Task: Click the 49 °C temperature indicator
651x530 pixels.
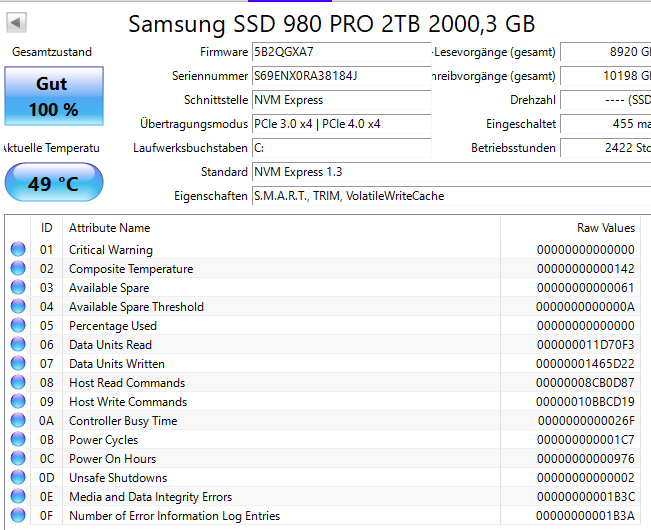Action: click(x=54, y=183)
